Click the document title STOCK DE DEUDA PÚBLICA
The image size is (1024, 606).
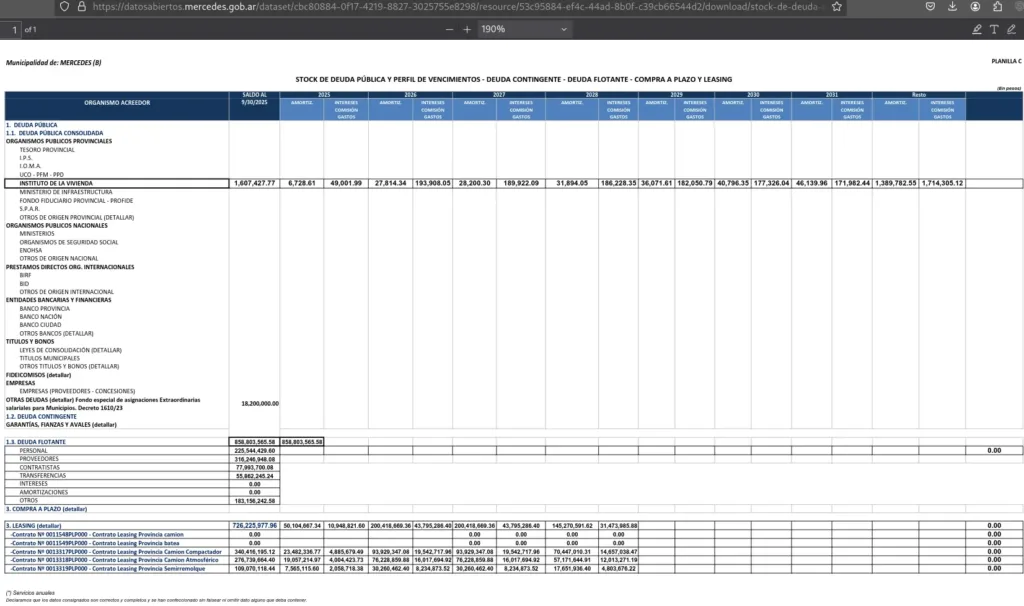(513, 79)
